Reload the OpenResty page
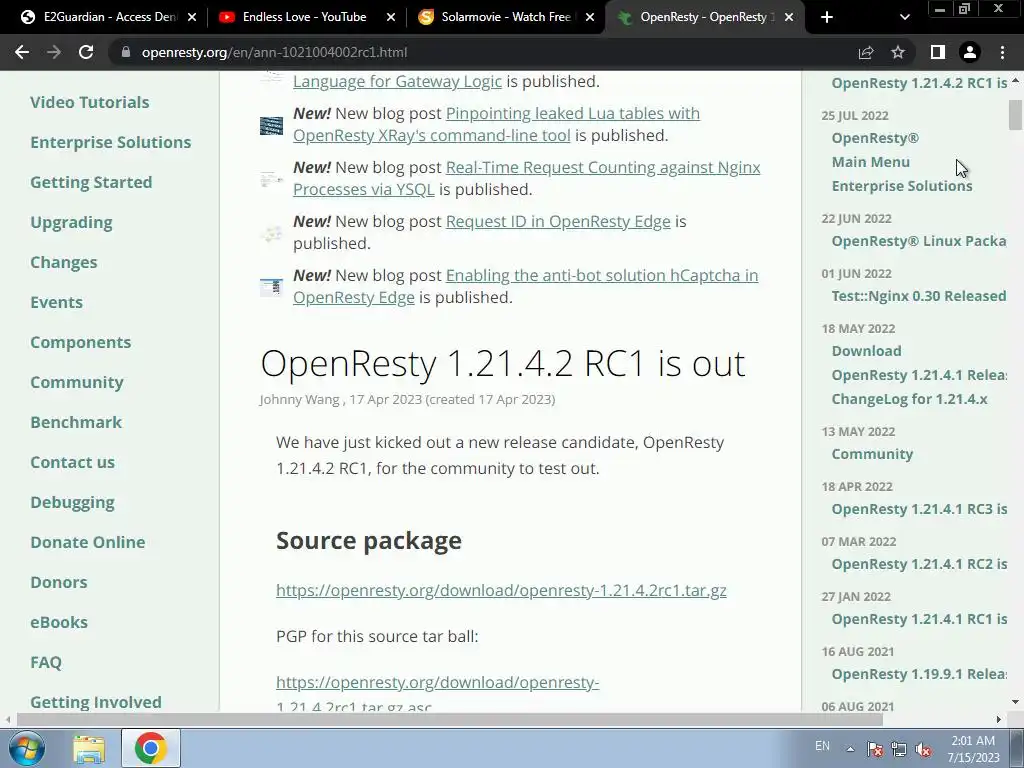Viewport: 1024px width, 768px height. pos(86,52)
